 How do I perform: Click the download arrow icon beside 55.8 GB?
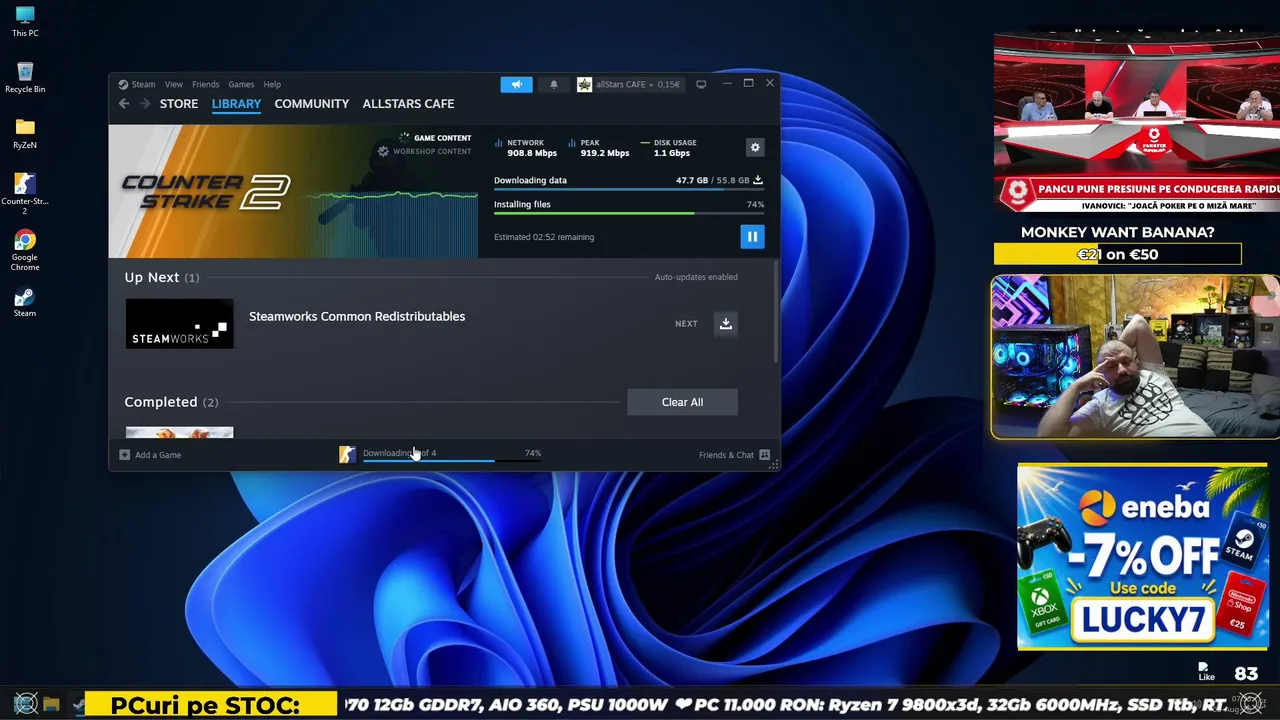(758, 181)
